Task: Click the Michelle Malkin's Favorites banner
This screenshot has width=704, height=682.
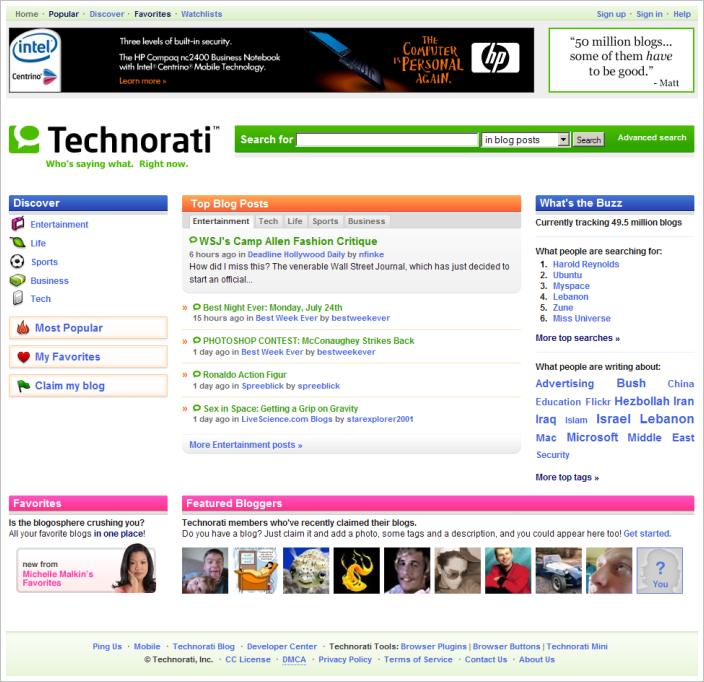Action: [x=87, y=569]
